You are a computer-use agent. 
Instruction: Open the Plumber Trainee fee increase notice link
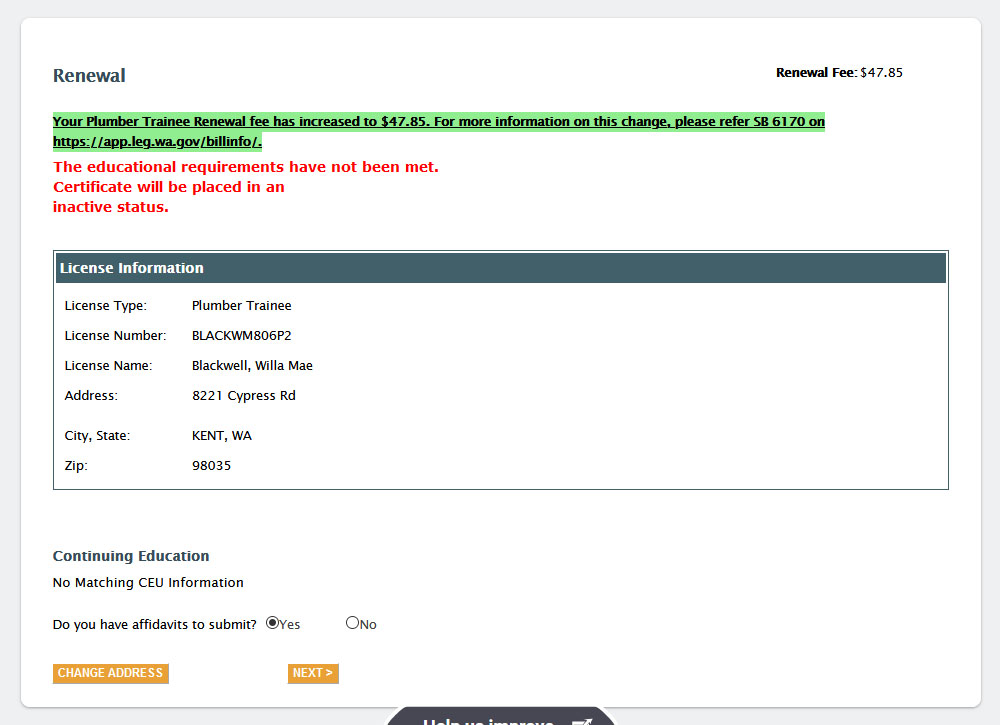tap(439, 131)
